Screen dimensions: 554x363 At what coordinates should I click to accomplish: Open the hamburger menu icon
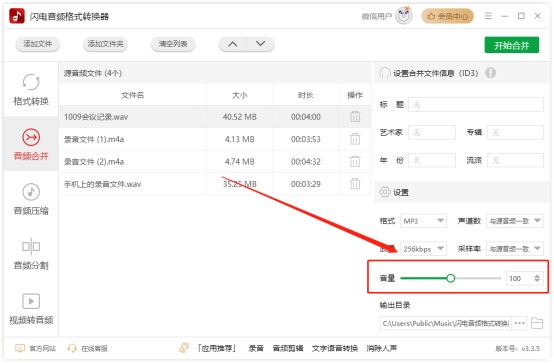488,16
